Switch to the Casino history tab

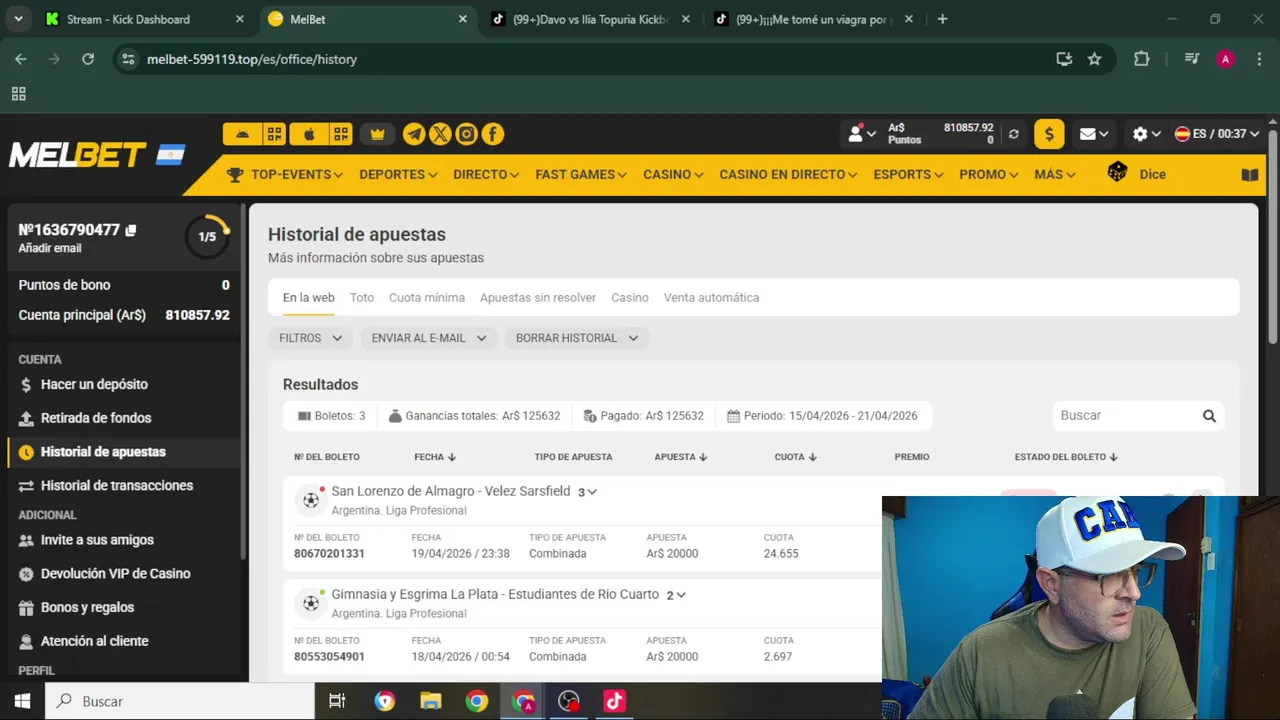[x=630, y=297]
